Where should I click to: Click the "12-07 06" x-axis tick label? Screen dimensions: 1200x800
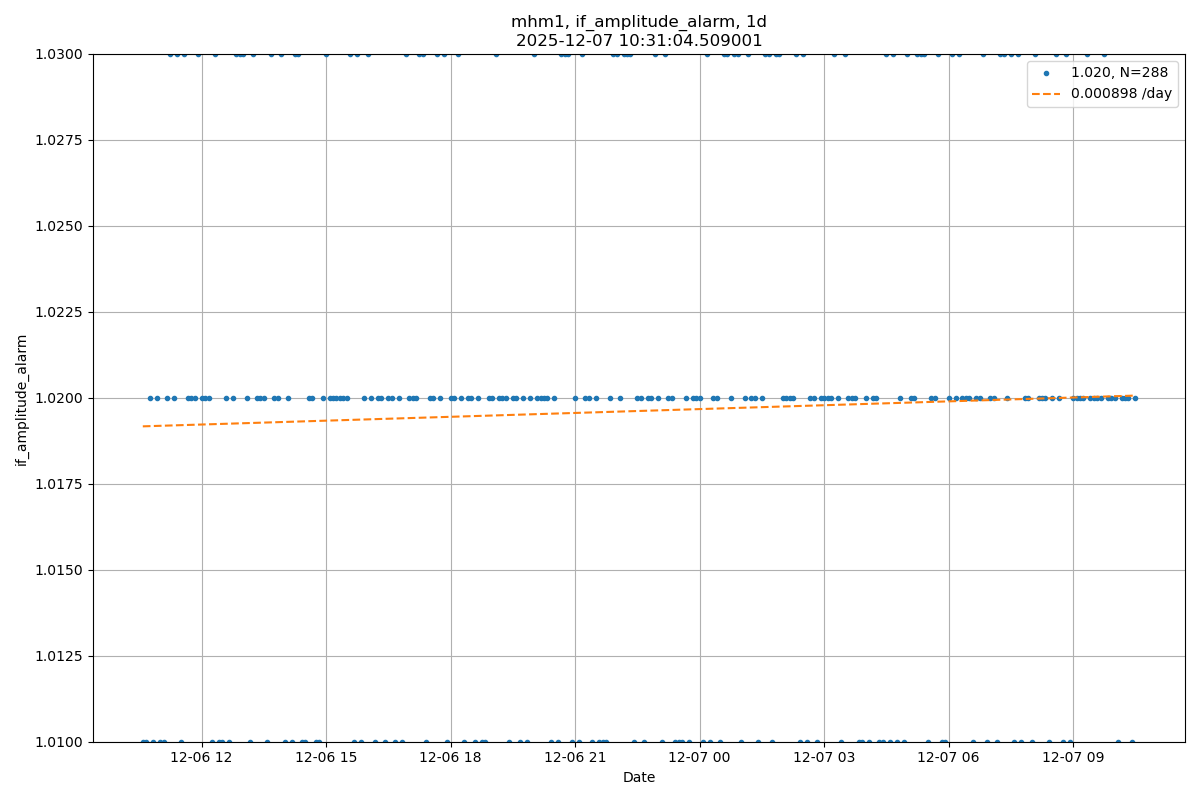[x=949, y=758]
